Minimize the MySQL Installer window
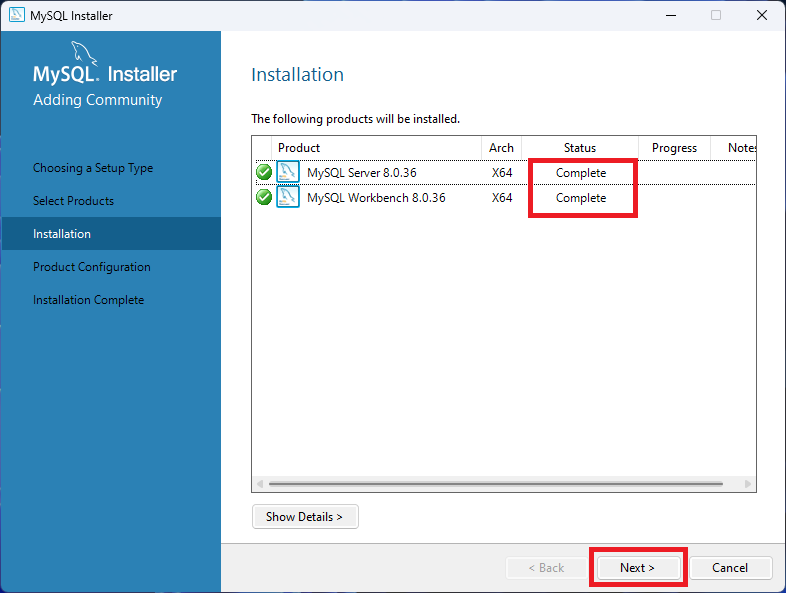This screenshot has width=786, height=593. [x=671, y=15]
